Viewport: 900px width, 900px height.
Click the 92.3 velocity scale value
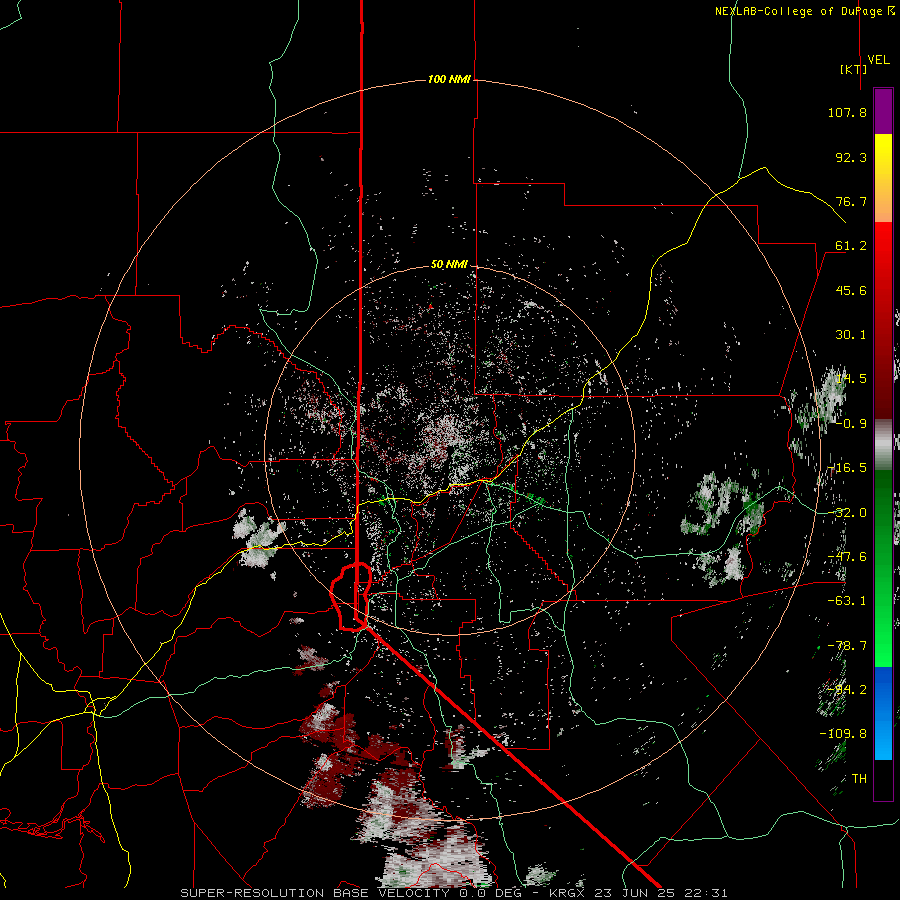(x=851, y=157)
